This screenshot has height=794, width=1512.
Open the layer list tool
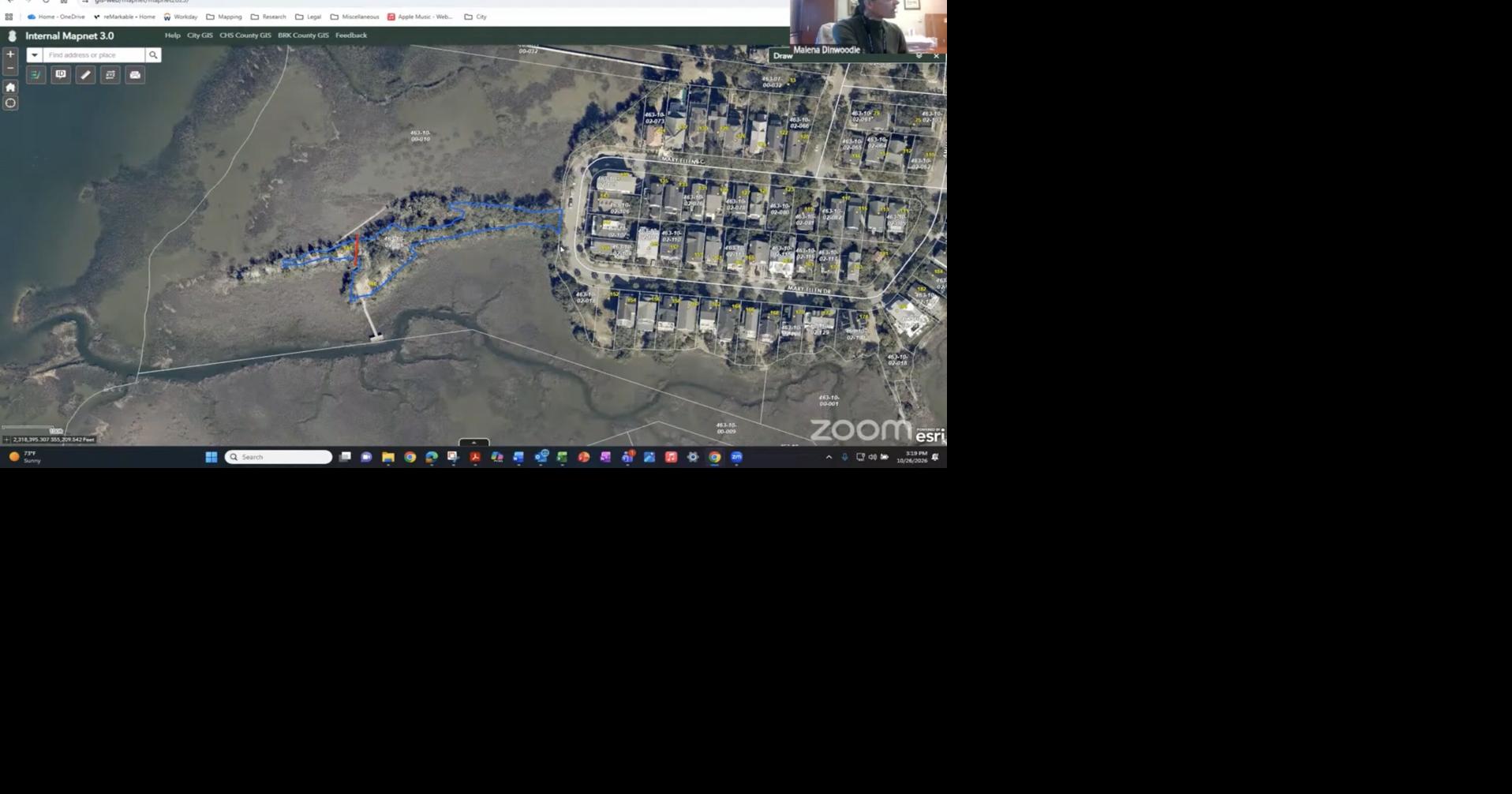36,75
